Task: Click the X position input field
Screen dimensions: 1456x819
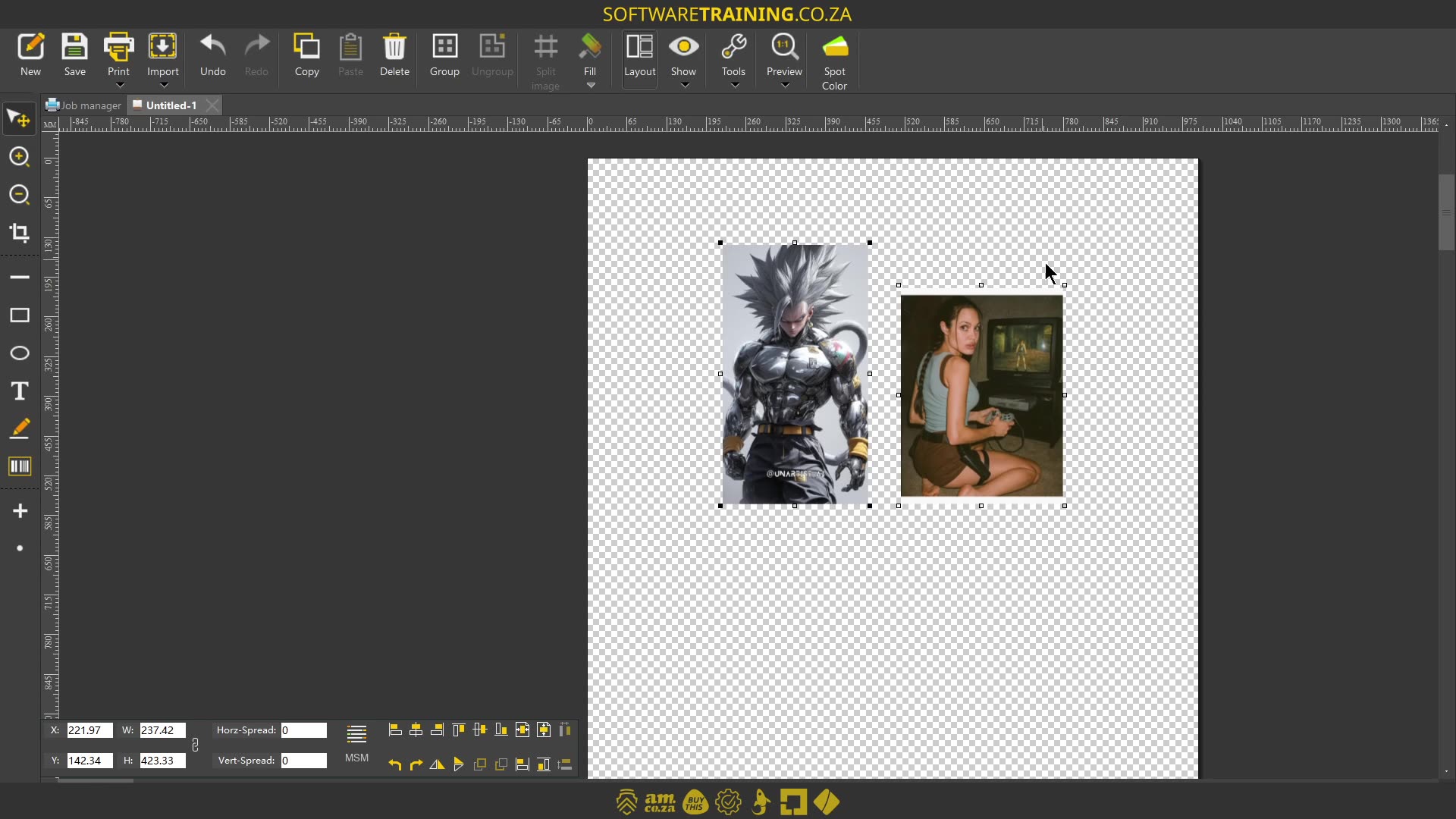Action: [89, 730]
